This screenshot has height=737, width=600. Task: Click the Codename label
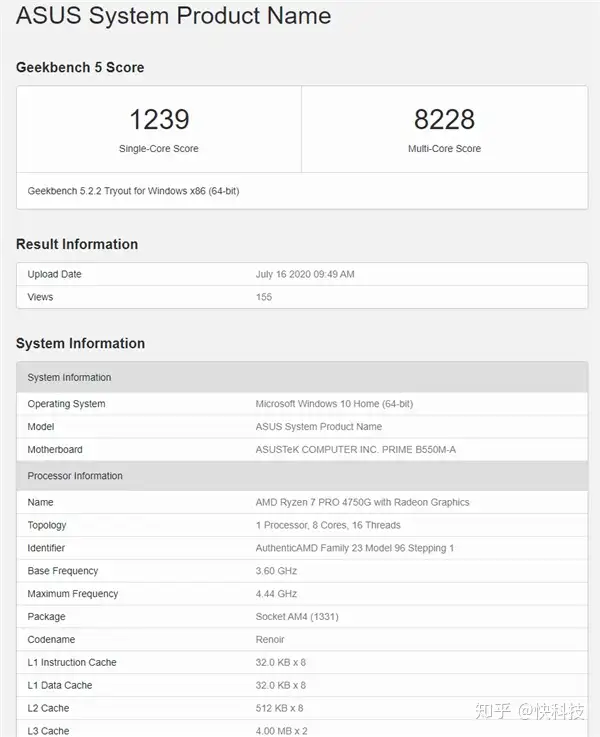tap(51, 640)
